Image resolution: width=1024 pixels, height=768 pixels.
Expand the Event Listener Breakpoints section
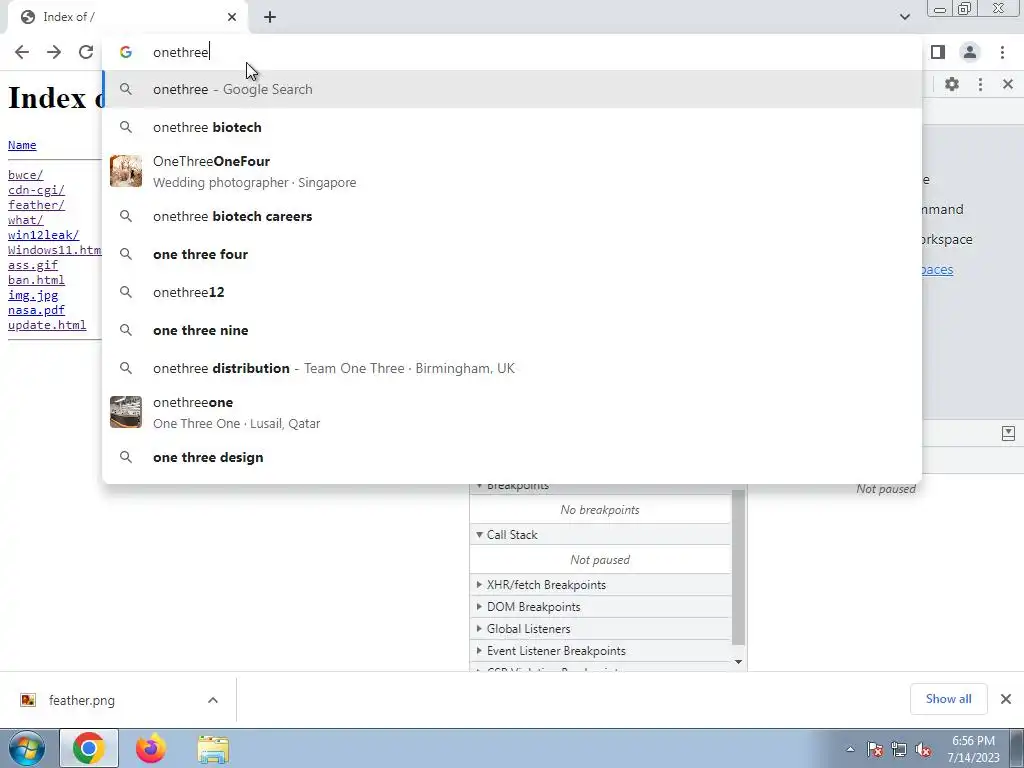600,651
